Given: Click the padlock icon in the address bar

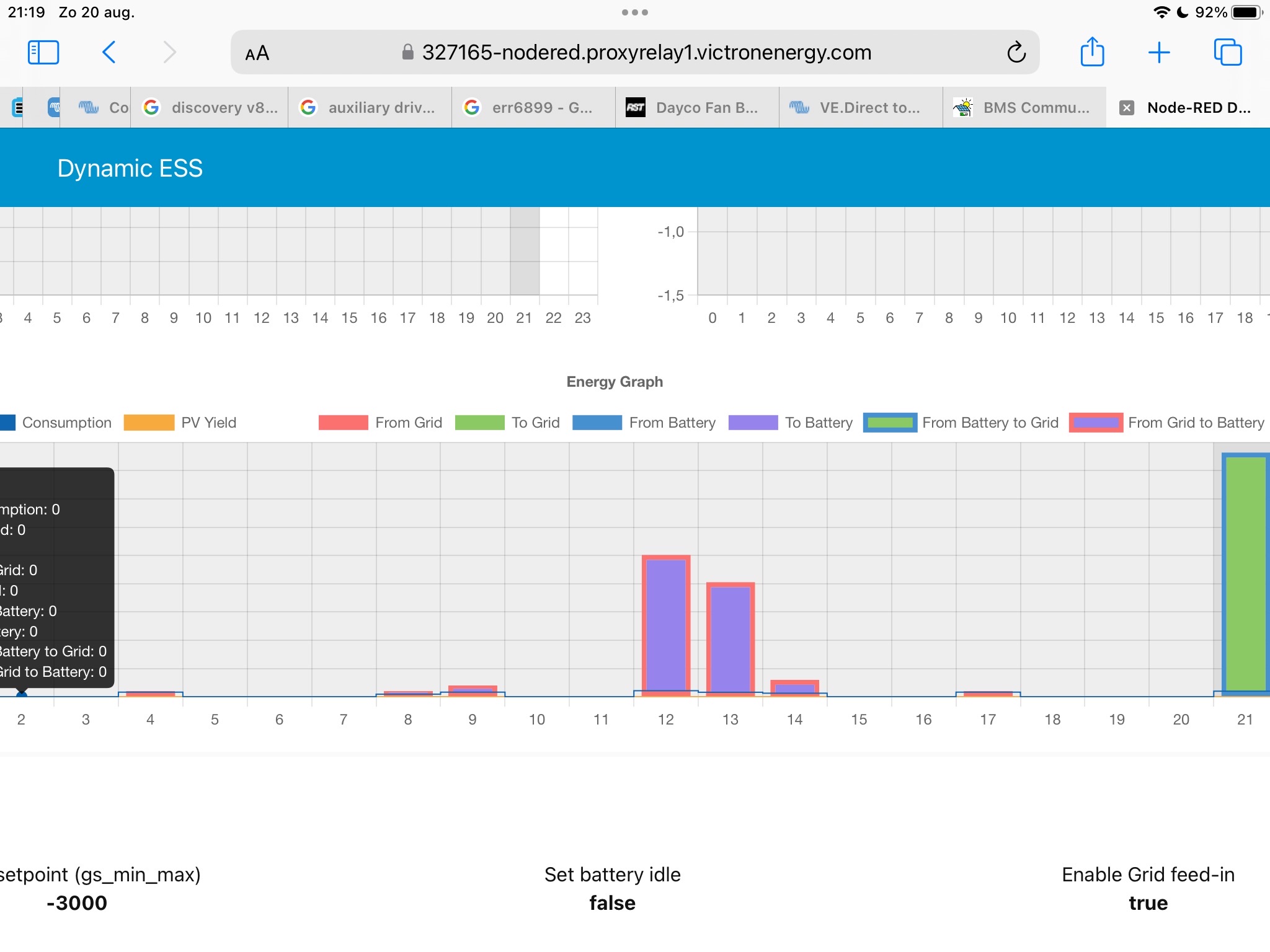Looking at the screenshot, I should [407, 52].
